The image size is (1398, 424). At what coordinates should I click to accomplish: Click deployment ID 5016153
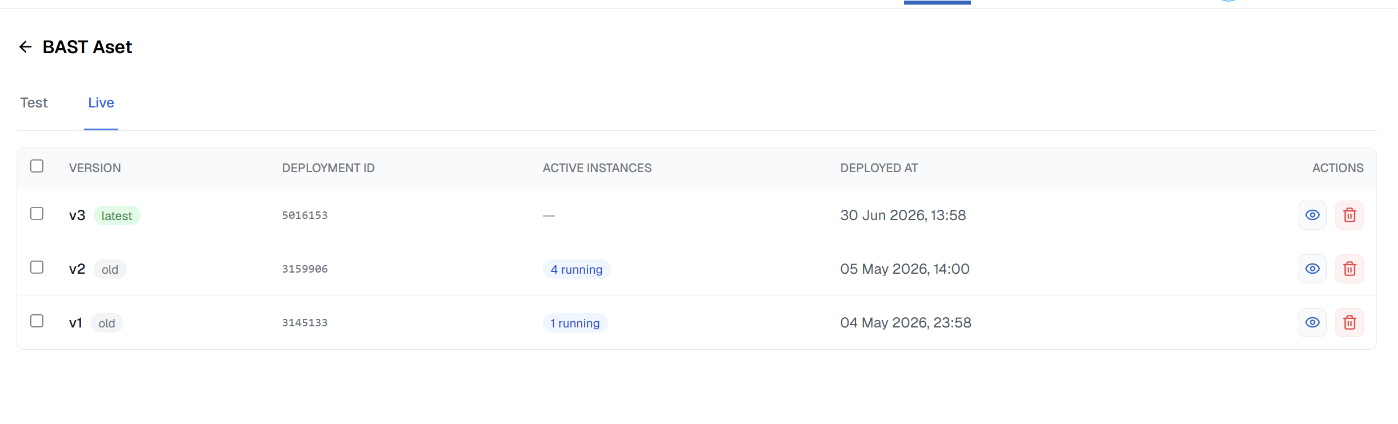305,215
